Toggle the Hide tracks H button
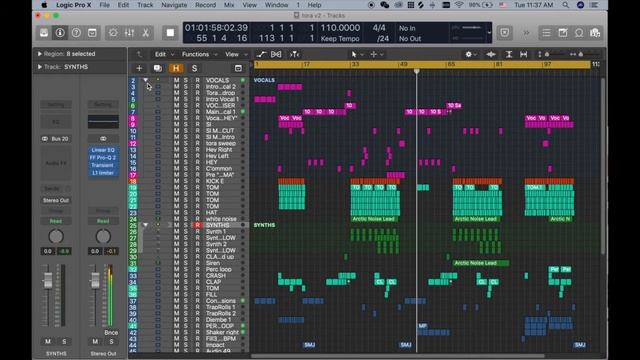Image resolution: width=640 pixels, height=360 pixels. (x=176, y=68)
